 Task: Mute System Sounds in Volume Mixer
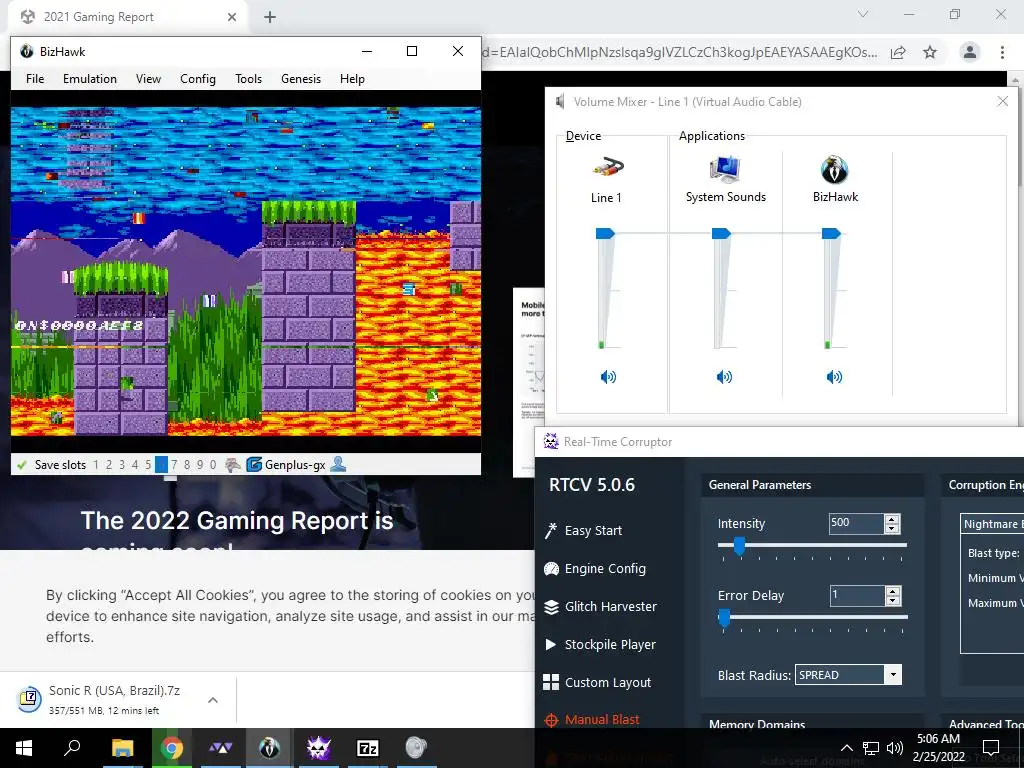(x=724, y=377)
